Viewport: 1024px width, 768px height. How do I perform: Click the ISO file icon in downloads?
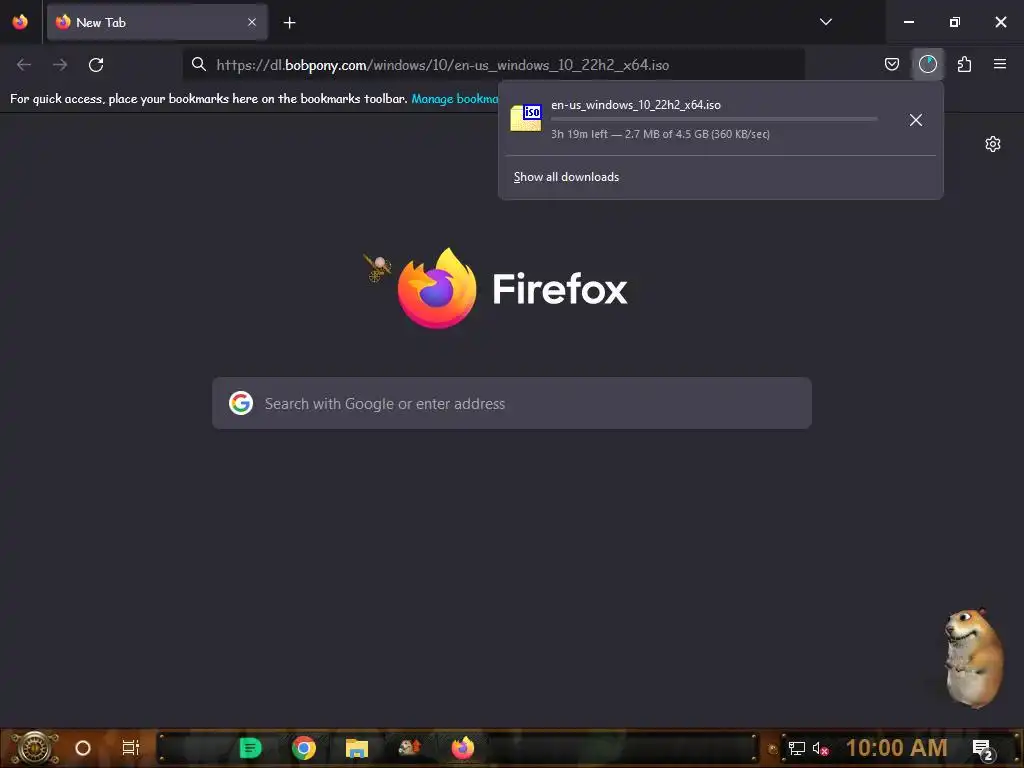pos(526,118)
